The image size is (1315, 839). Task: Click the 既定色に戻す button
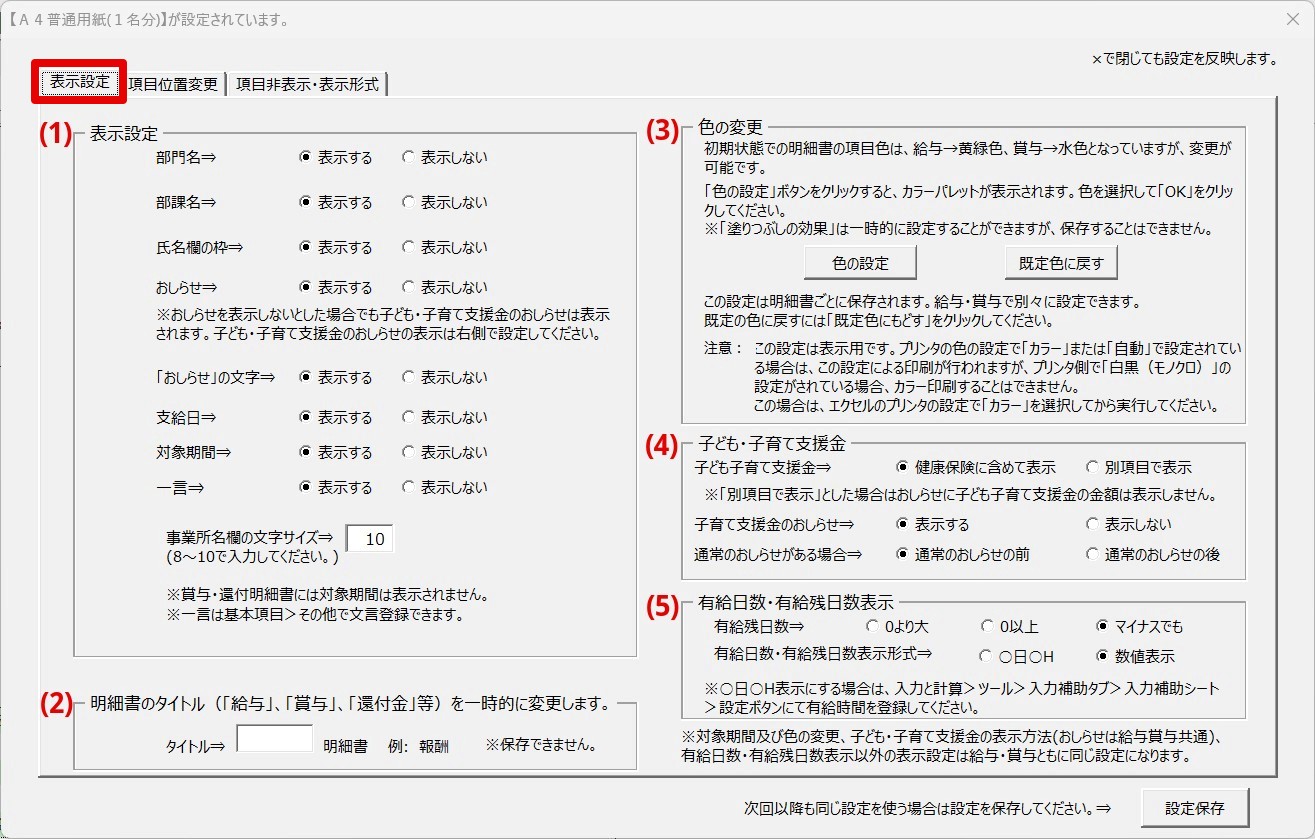1061,263
